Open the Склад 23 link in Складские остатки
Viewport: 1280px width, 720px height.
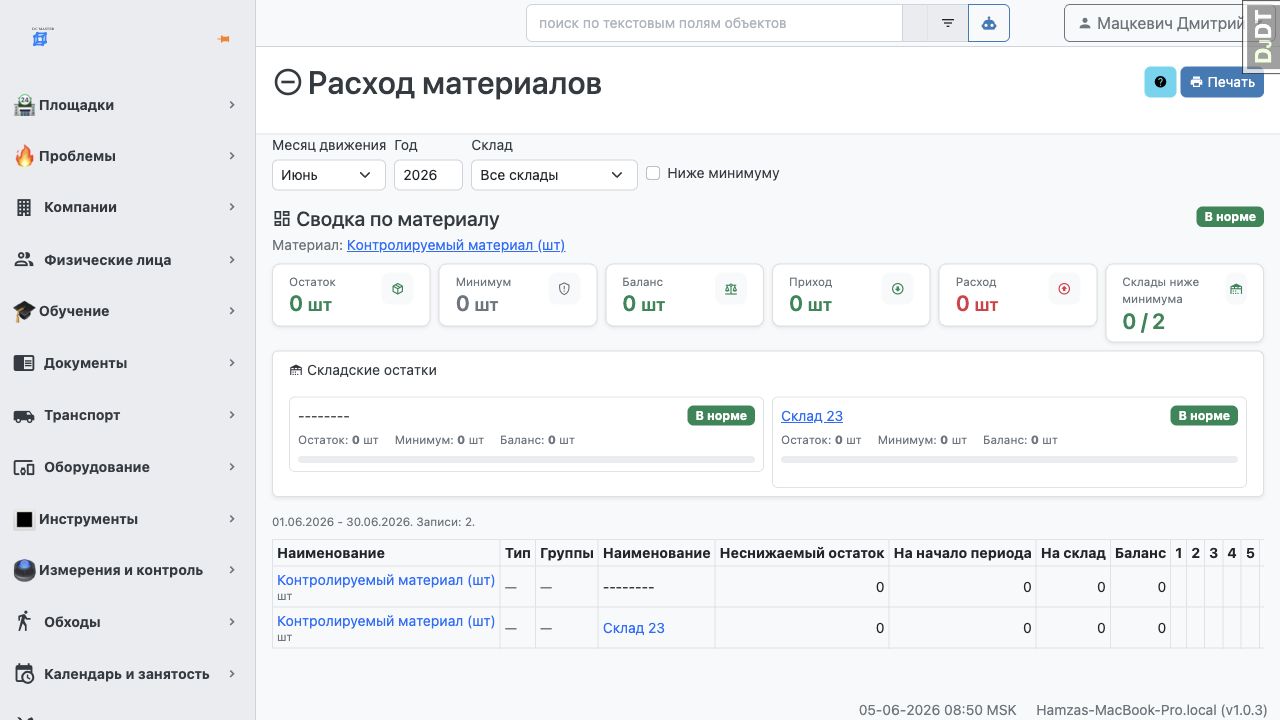point(812,416)
